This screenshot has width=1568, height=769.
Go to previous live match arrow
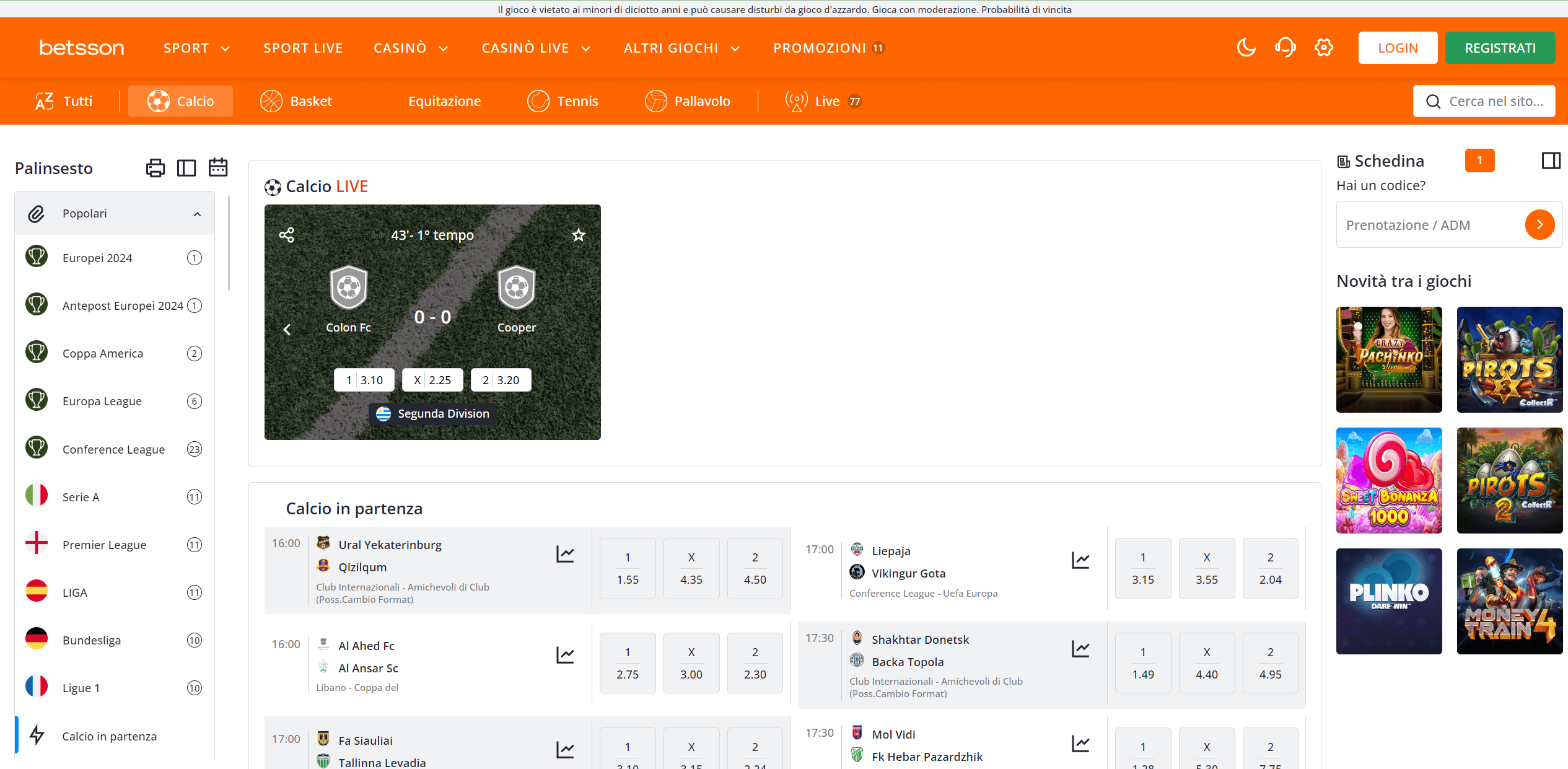pos(287,330)
